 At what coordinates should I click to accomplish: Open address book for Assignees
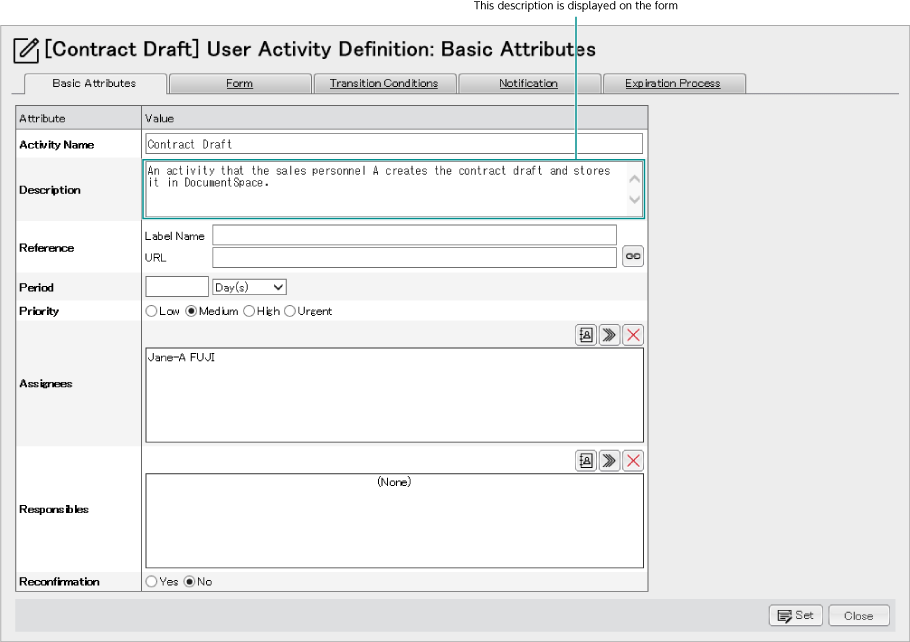586,335
